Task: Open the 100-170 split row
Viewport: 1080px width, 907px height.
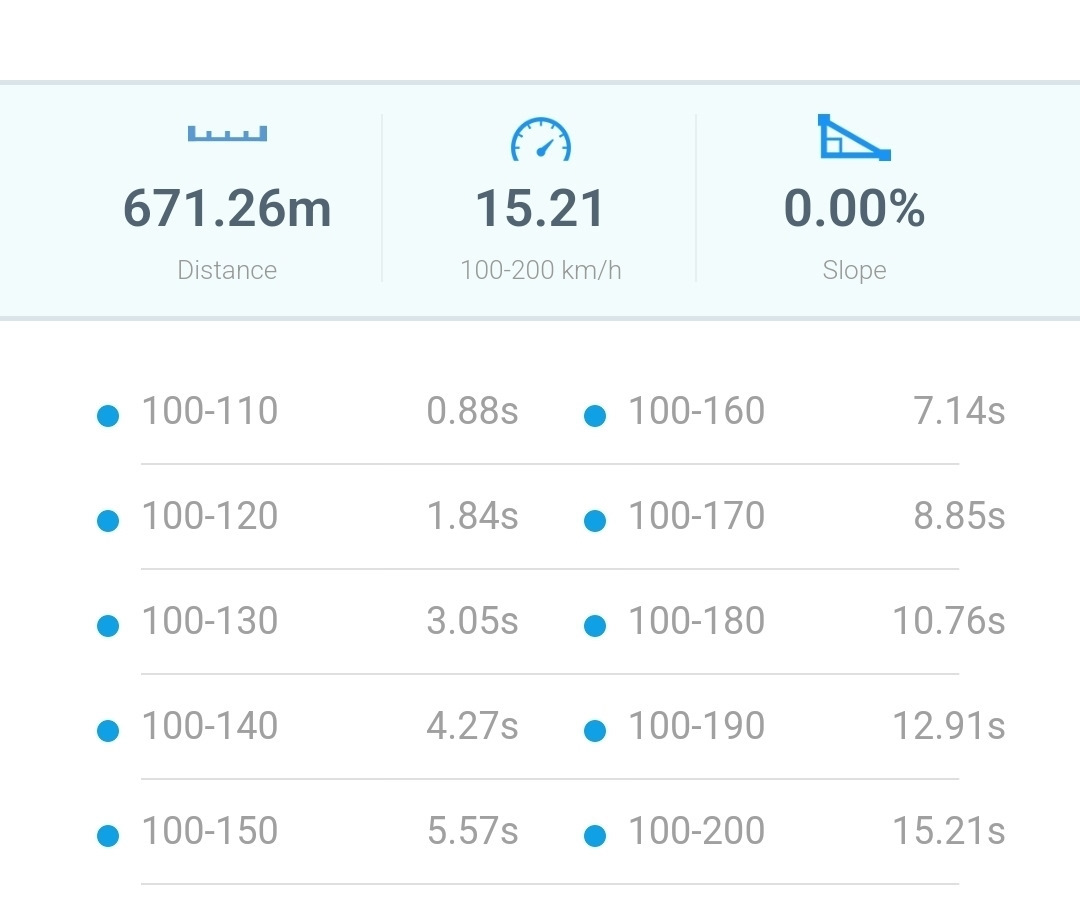Action: click(794, 517)
